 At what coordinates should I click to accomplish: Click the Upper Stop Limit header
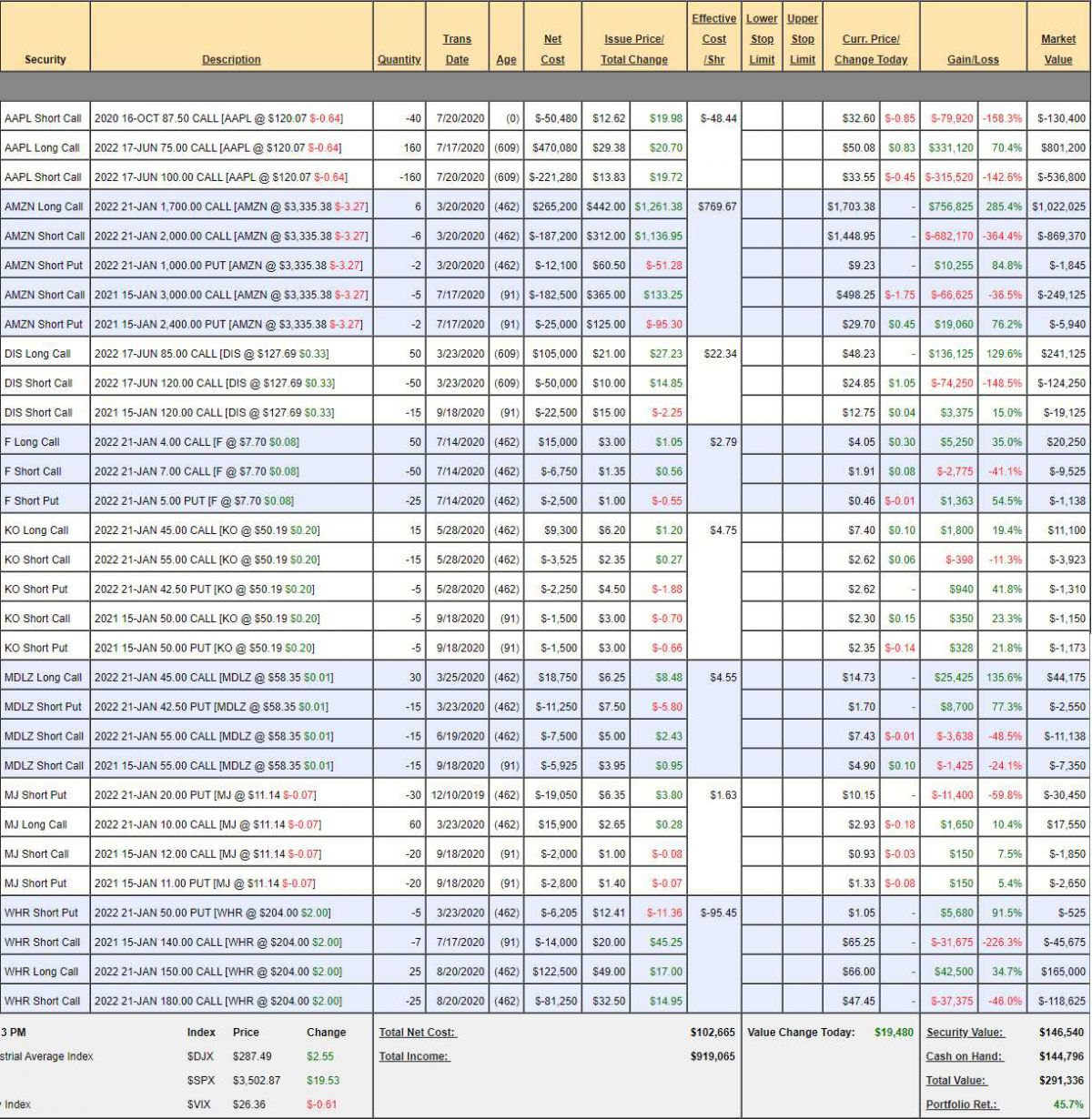coord(802,39)
